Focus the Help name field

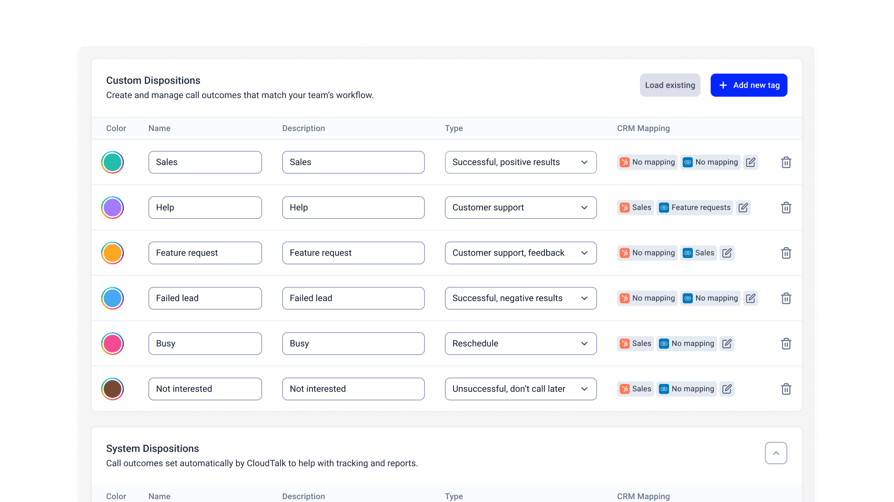click(205, 208)
